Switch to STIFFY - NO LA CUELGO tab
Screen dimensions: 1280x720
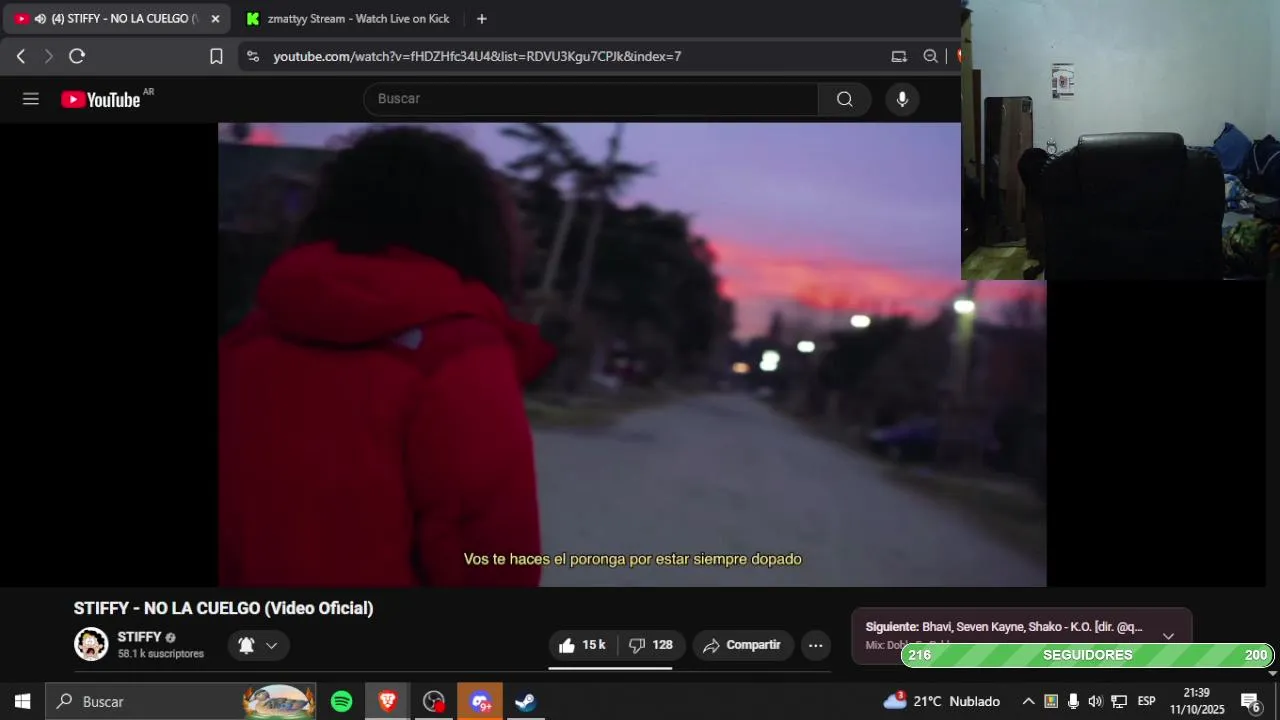pos(116,19)
